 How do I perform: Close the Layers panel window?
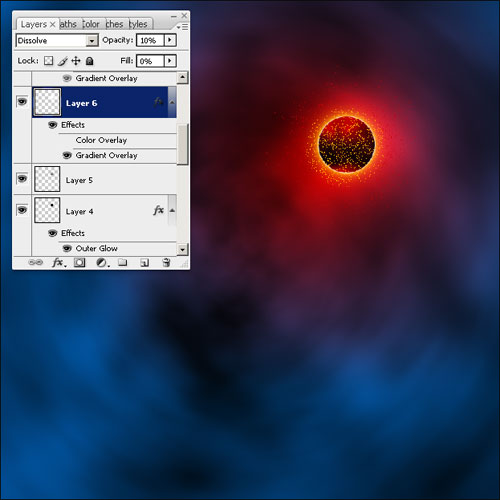click(184, 16)
